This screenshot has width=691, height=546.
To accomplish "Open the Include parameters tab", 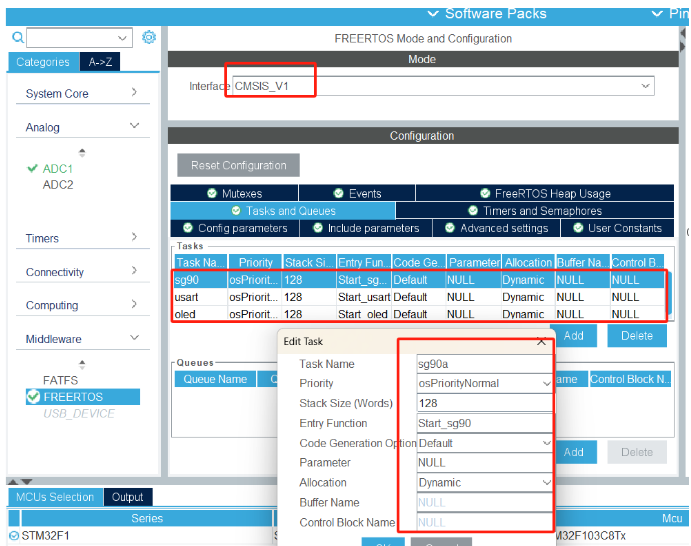I will pyautogui.click(x=366, y=228).
